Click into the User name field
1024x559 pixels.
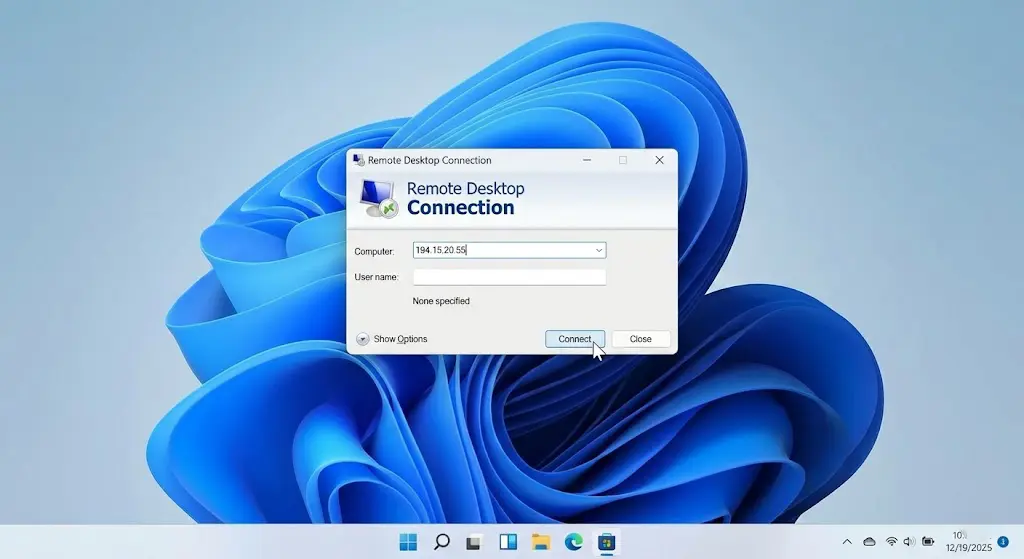[x=509, y=277]
